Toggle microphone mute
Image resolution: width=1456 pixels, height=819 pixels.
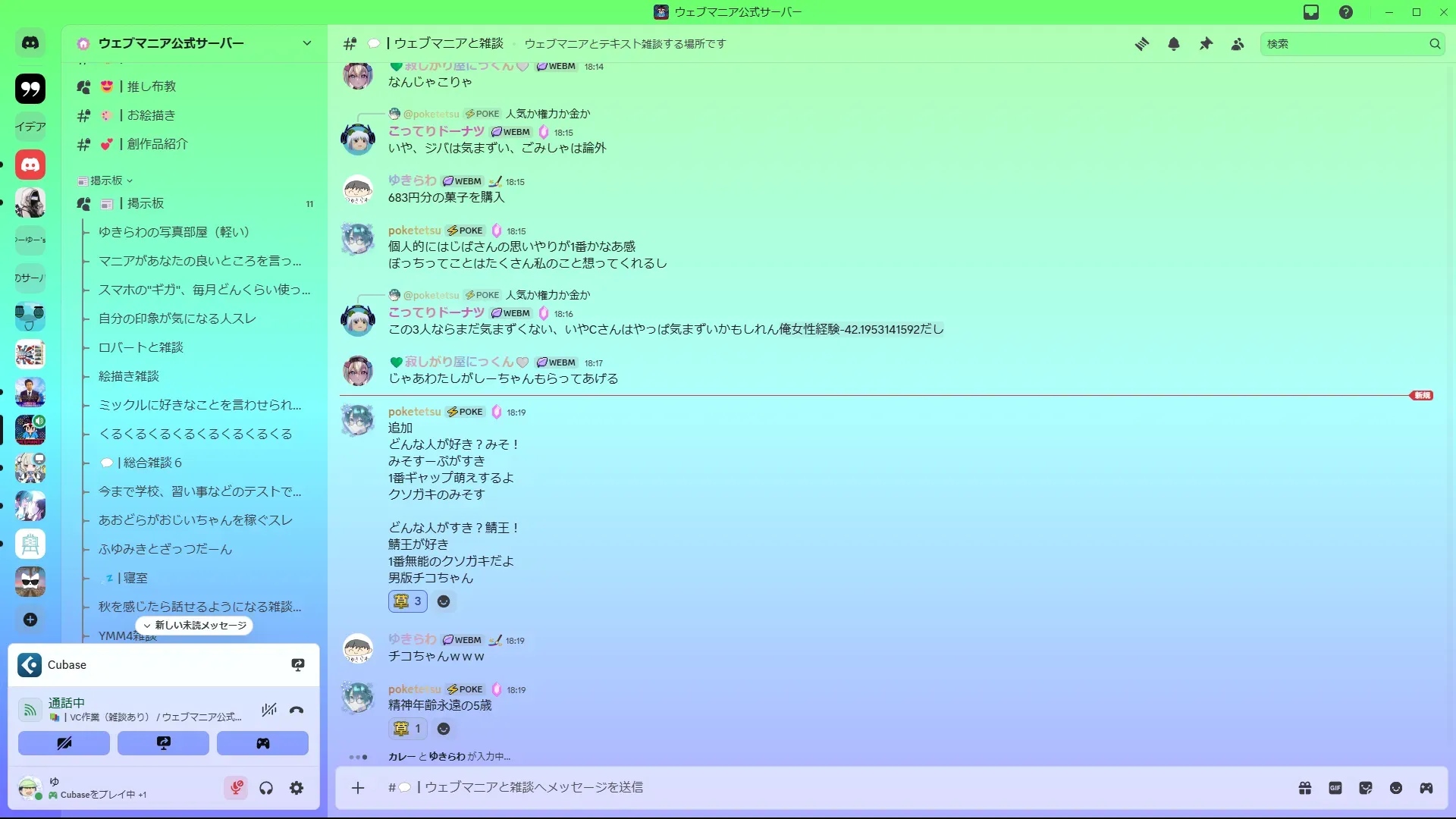point(237,788)
